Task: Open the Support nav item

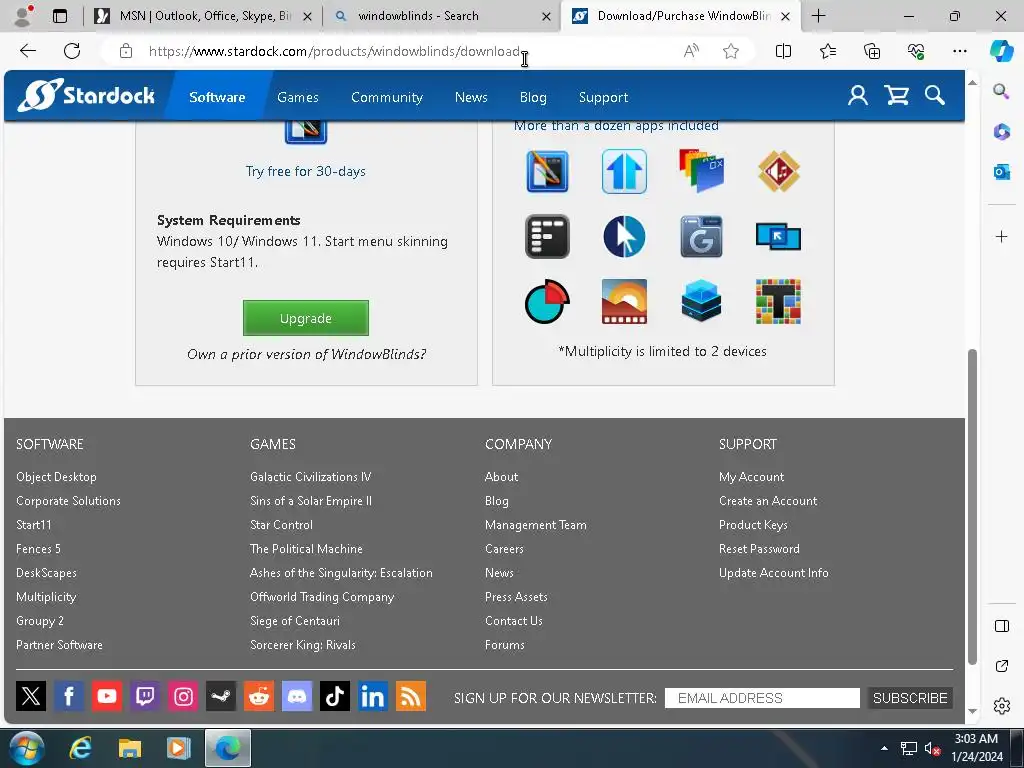Action: [x=603, y=97]
